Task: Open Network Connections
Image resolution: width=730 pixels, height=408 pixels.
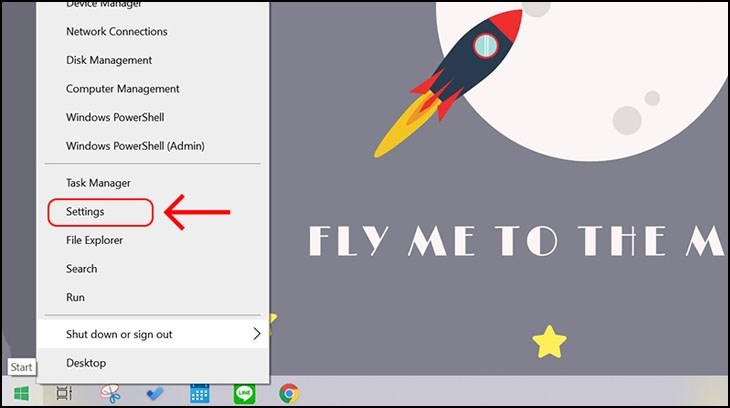Action: pyautogui.click(x=117, y=31)
